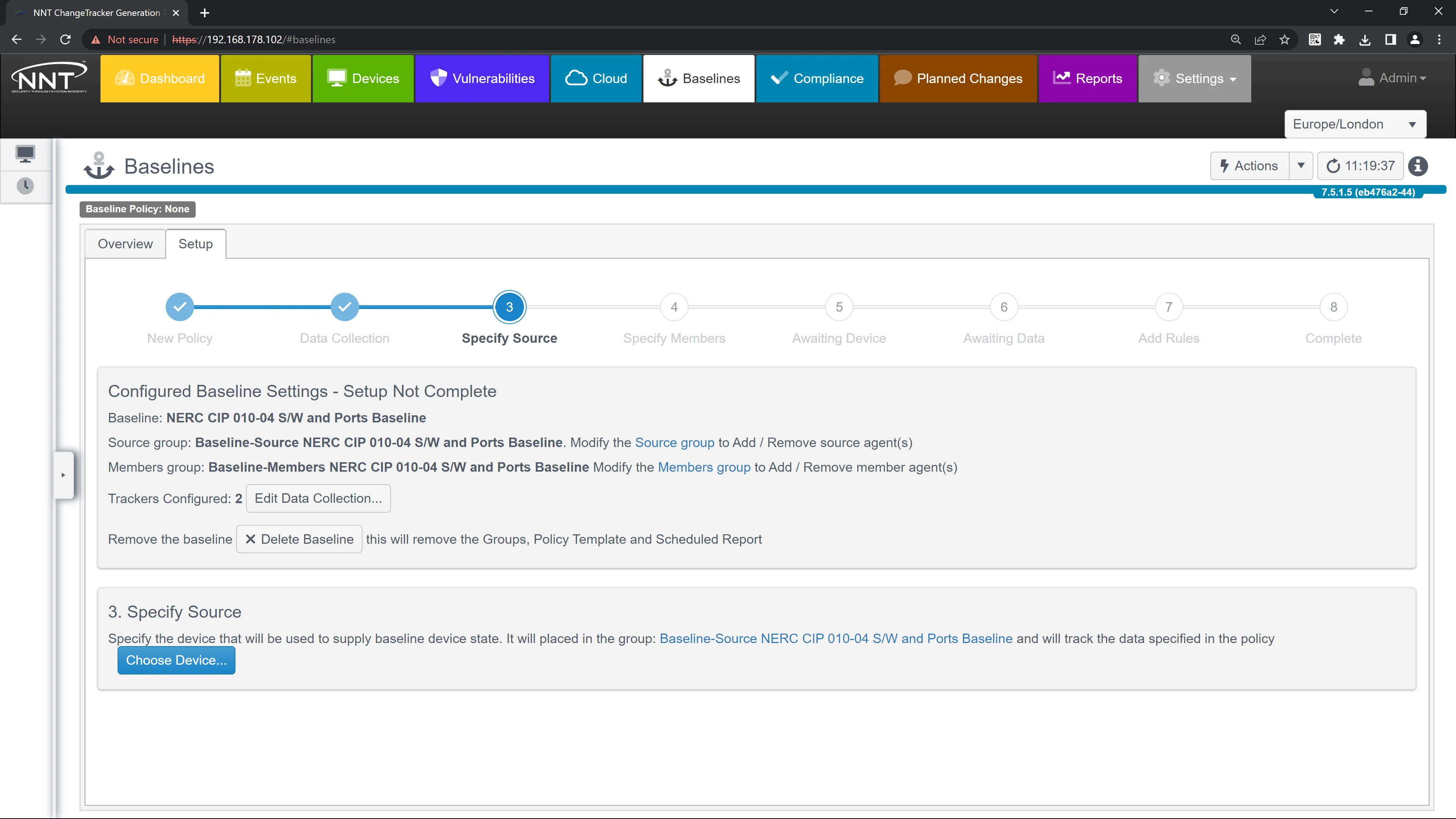Expand the Settings dropdown menu

(1194, 78)
